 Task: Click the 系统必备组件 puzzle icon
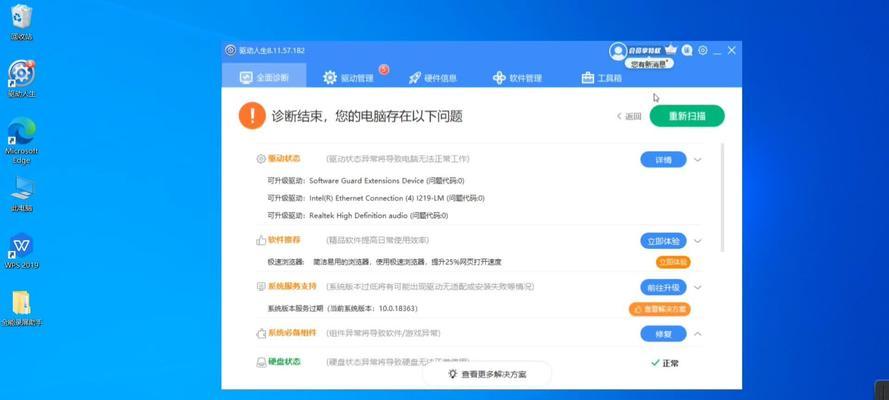pyautogui.click(x=261, y=333)
